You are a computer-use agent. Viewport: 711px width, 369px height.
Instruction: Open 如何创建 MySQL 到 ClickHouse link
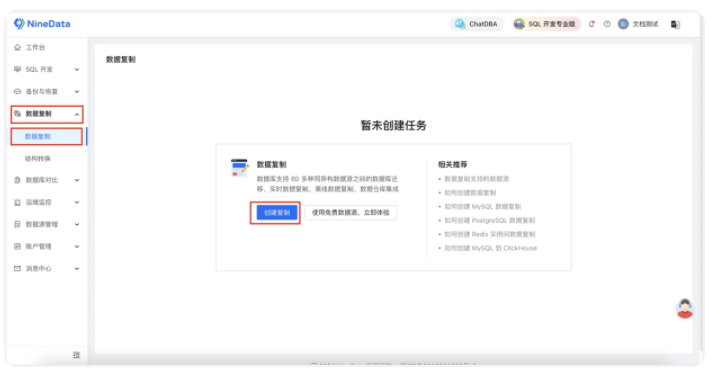point(491,248)
